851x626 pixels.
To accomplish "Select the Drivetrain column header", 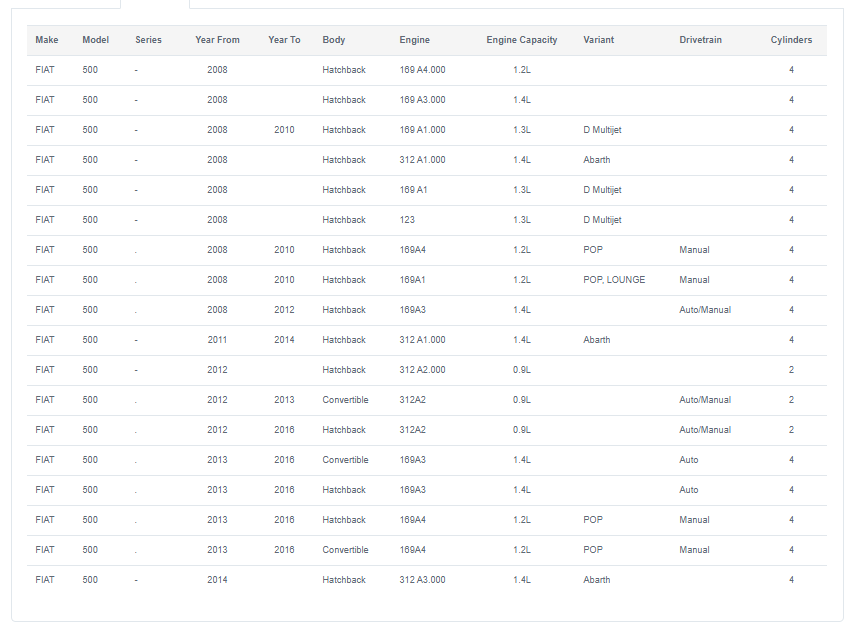I will [700, 40].
